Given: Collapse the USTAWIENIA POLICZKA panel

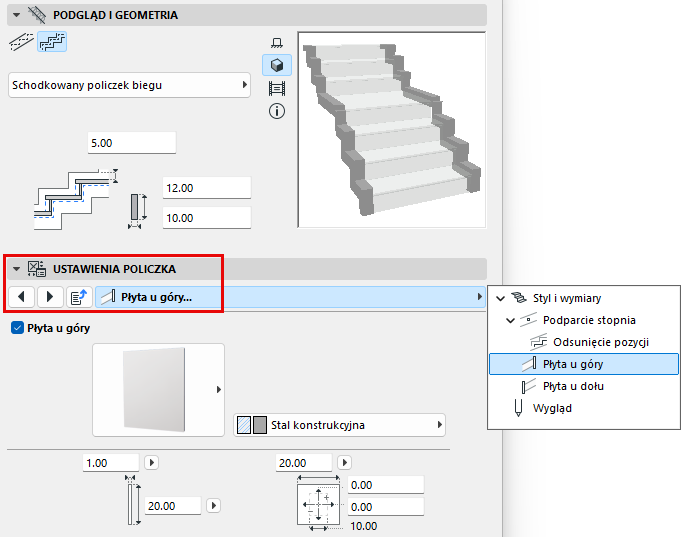Looking at the screenshot, I should coord(16,268).
